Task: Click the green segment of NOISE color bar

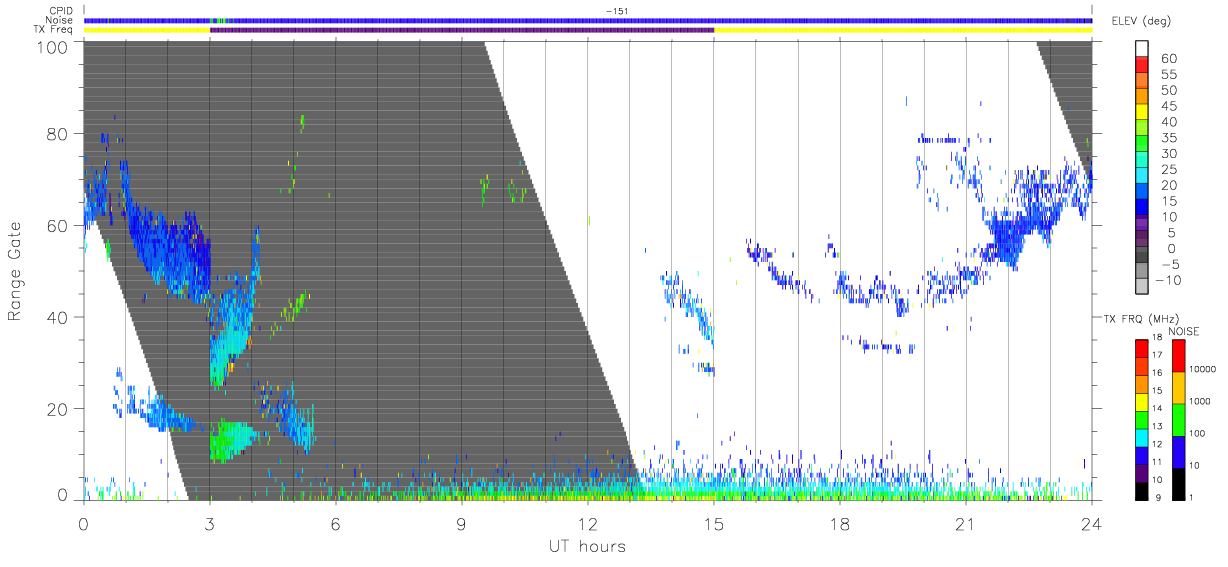Action: 1179,420
